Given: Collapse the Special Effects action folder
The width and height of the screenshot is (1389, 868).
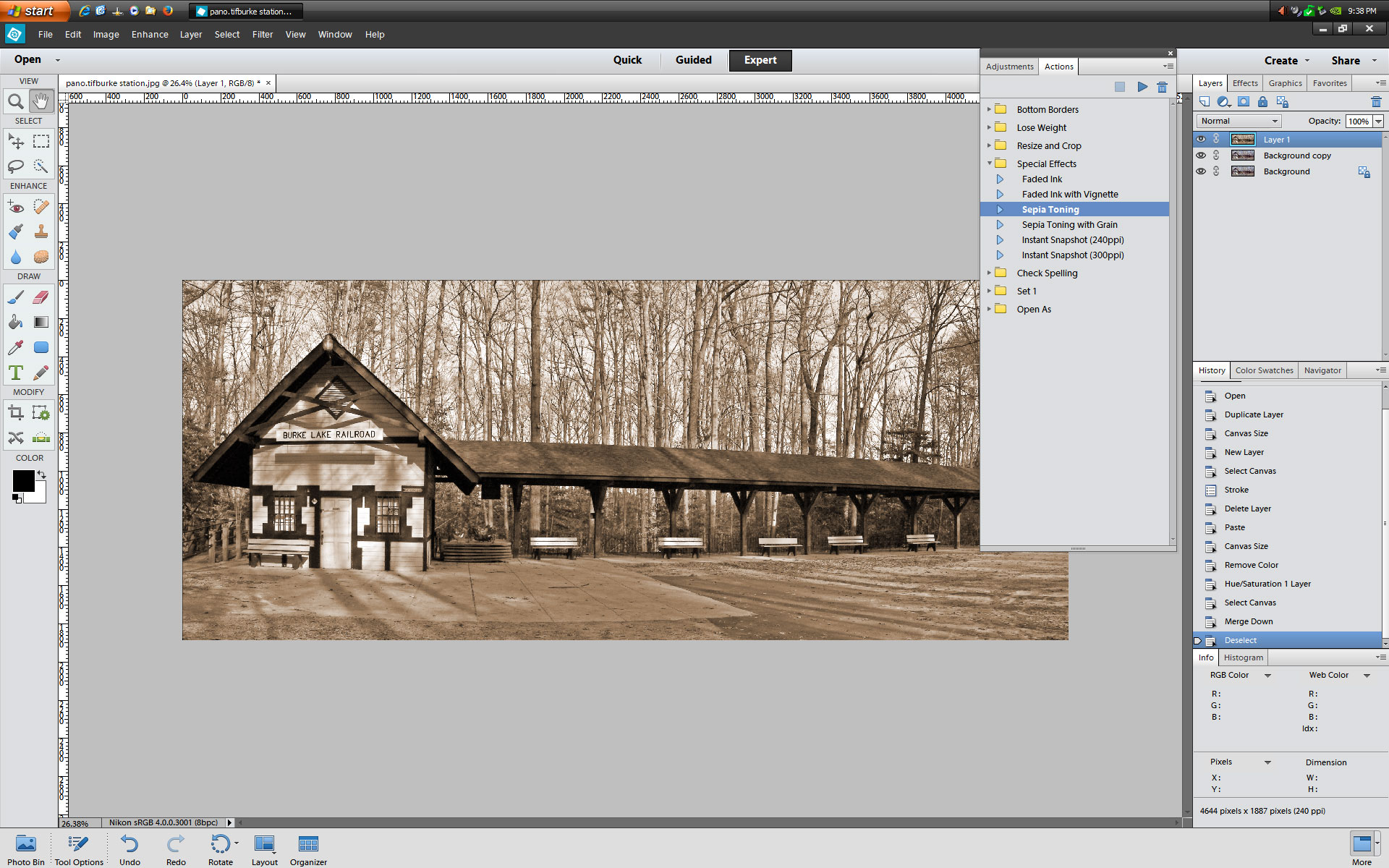Looking at the screenshot, I should click(x=990, y=163).
